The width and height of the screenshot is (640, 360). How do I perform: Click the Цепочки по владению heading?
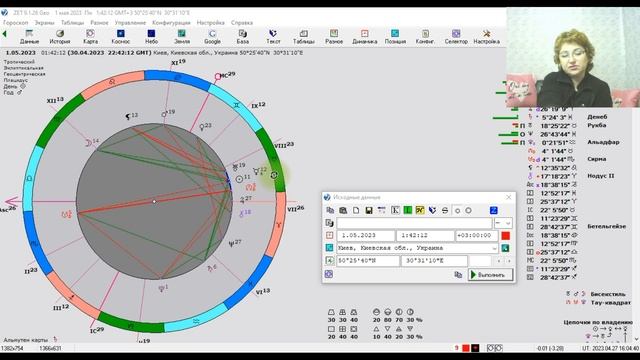(598, 322)
